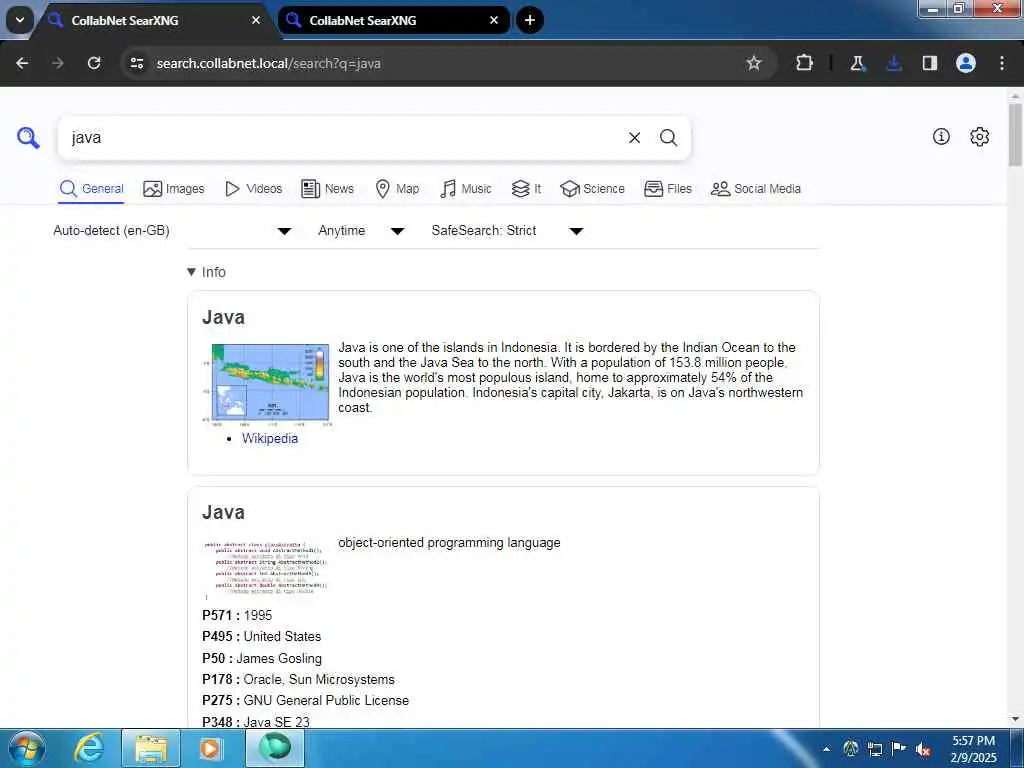Click the 'P571 : 1995' row
Screen dimensions: 1024x768
coord(237,615)
